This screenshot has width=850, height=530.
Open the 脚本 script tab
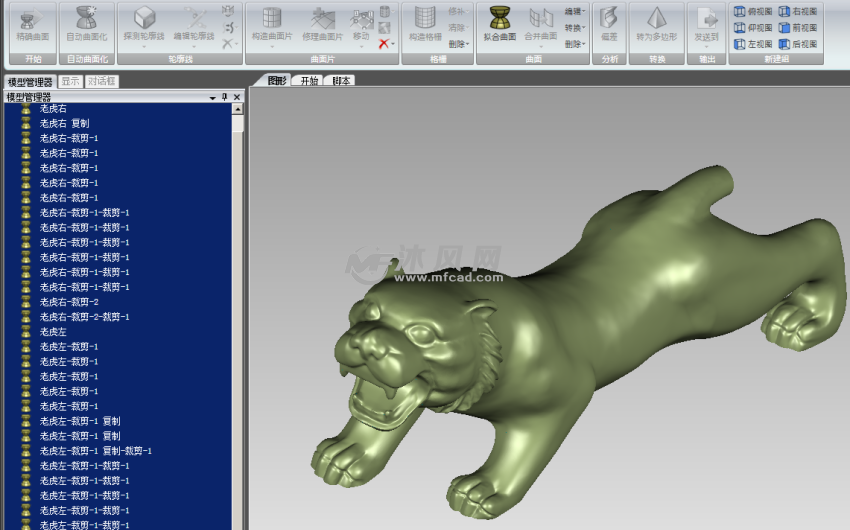342,81
